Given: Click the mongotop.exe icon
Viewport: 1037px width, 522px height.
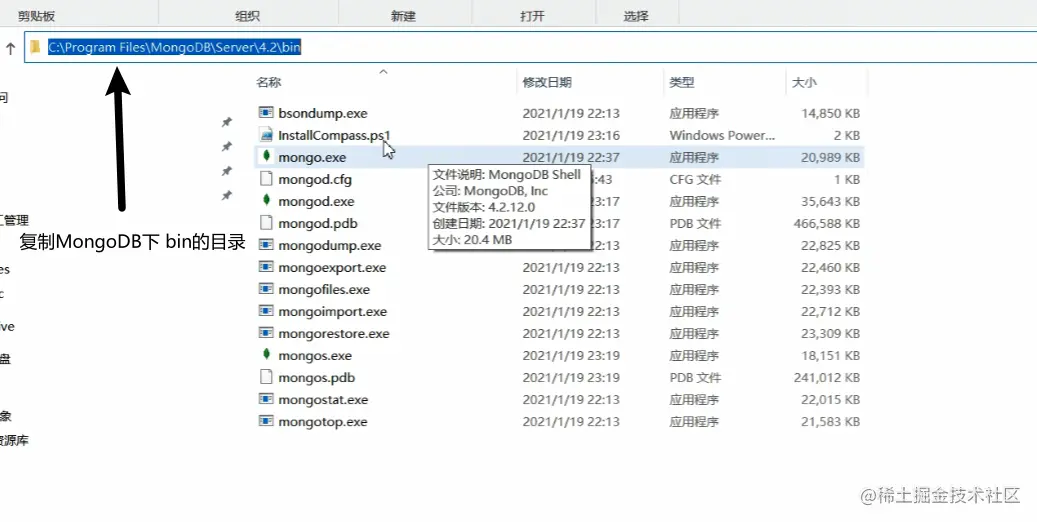Looking at the screenshot, I should pyautogui.click(x=266, y=421).
